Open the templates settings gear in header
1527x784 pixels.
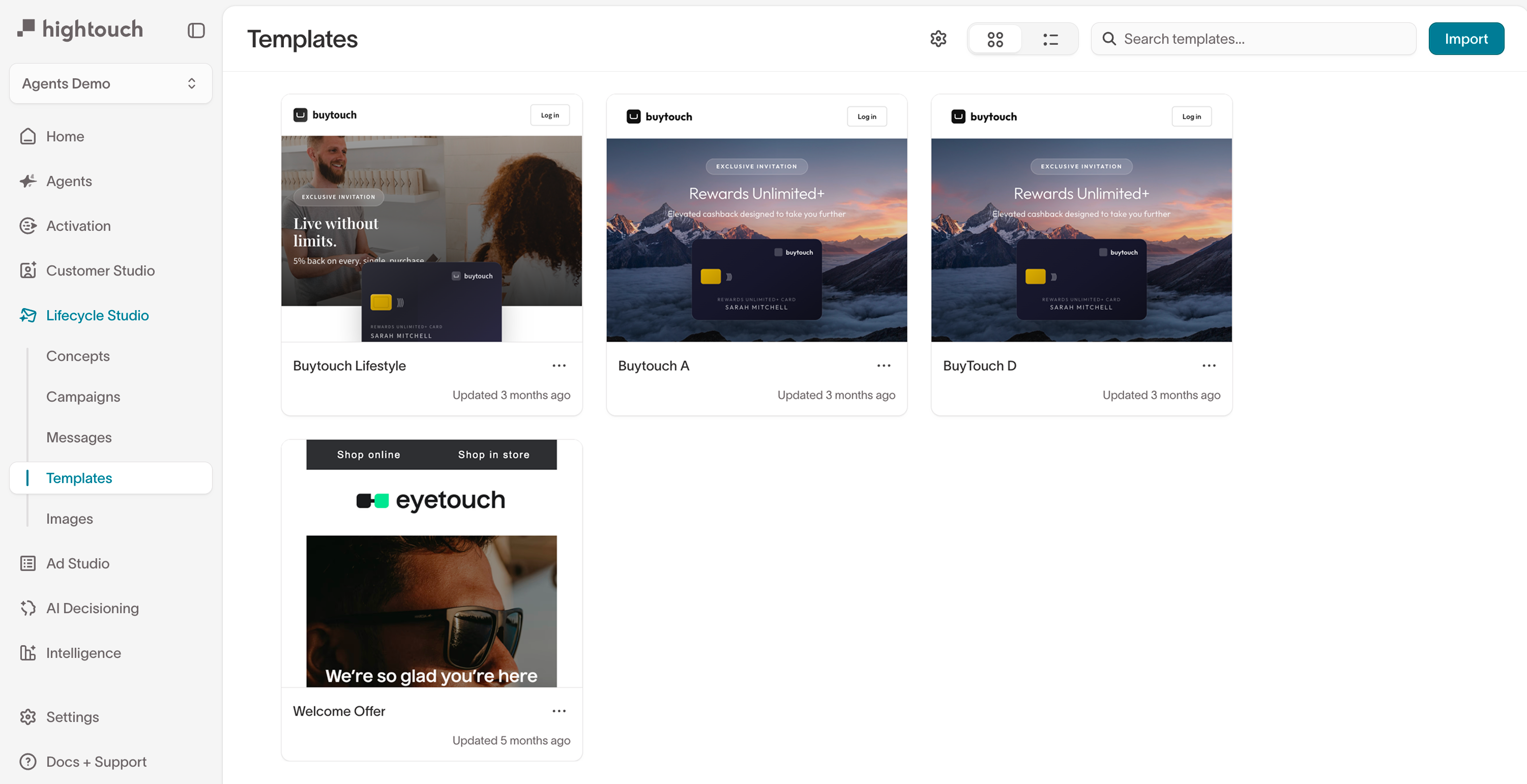point(938,39)
